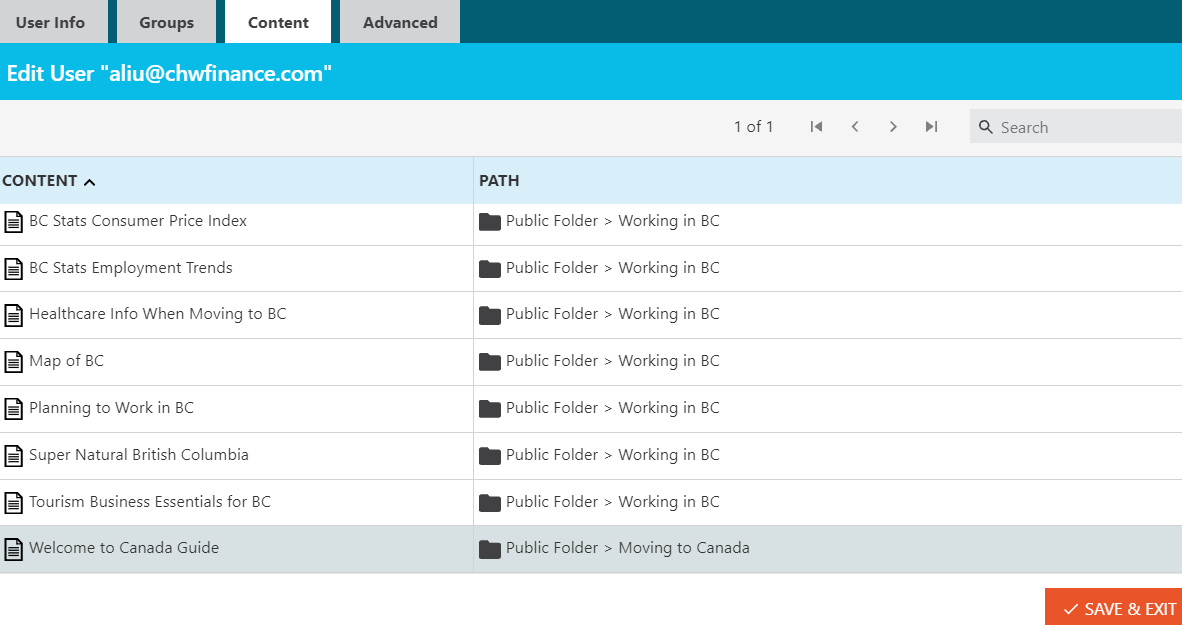This screenshot has height=625, width=1182.
Task: Click folder icon in Super Natural British Columbia row
Action: pyautogui.click(x=490, y=455)
